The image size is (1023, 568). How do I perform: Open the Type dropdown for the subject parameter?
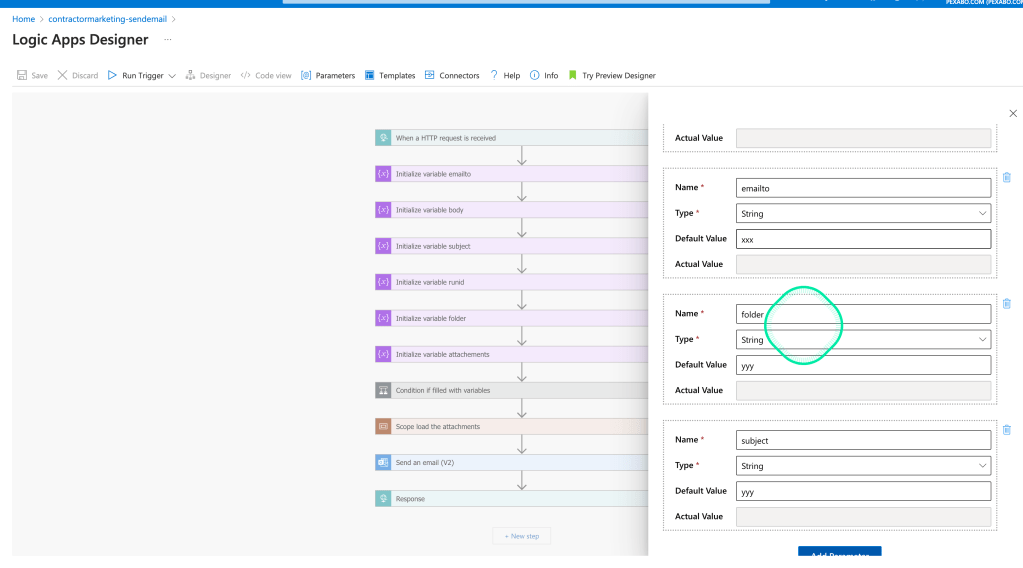pyautogui.click(x=863, y=466)
